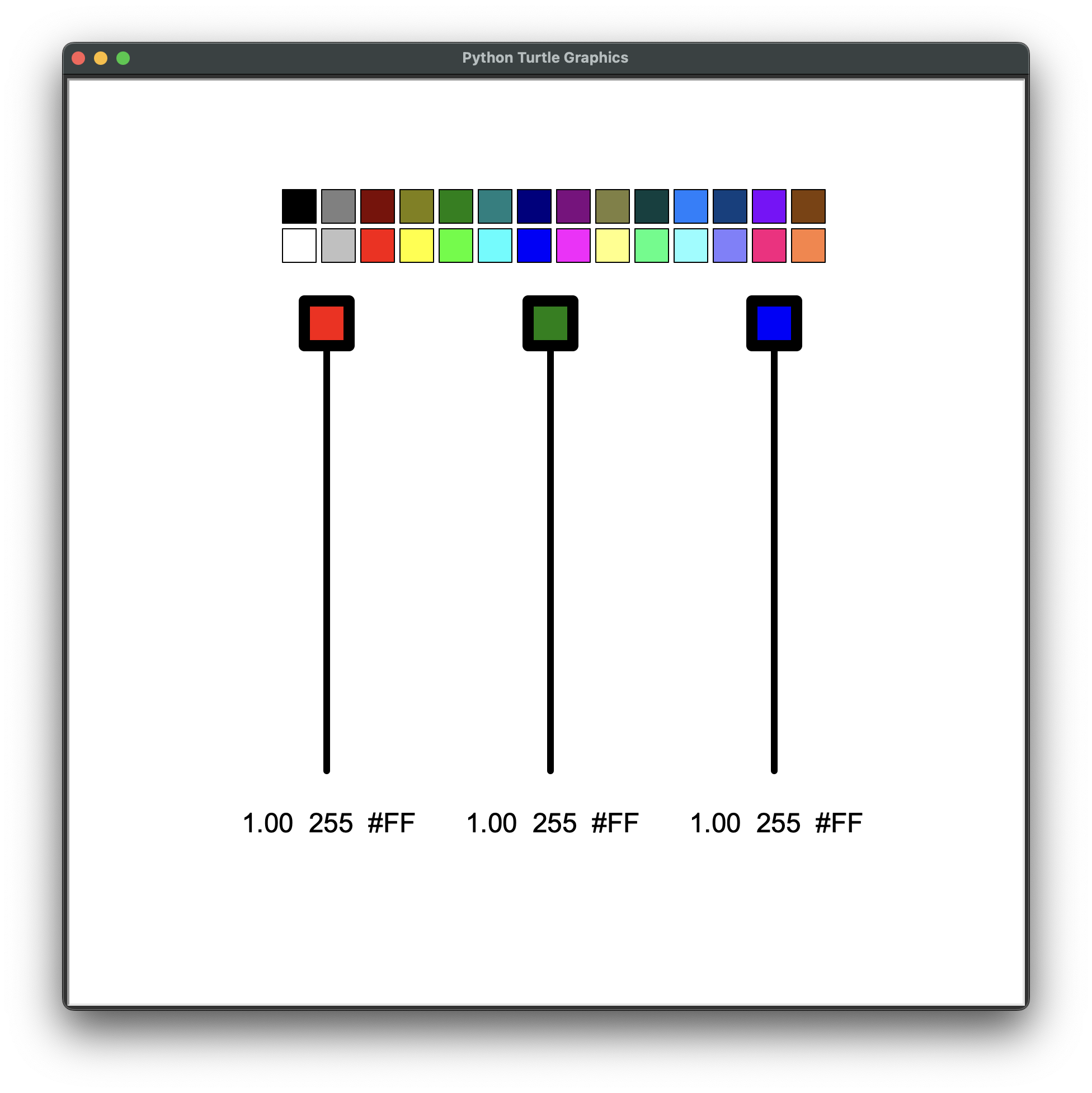Click the middle of red slider track
The image size is (1092, 1093).
327,561
